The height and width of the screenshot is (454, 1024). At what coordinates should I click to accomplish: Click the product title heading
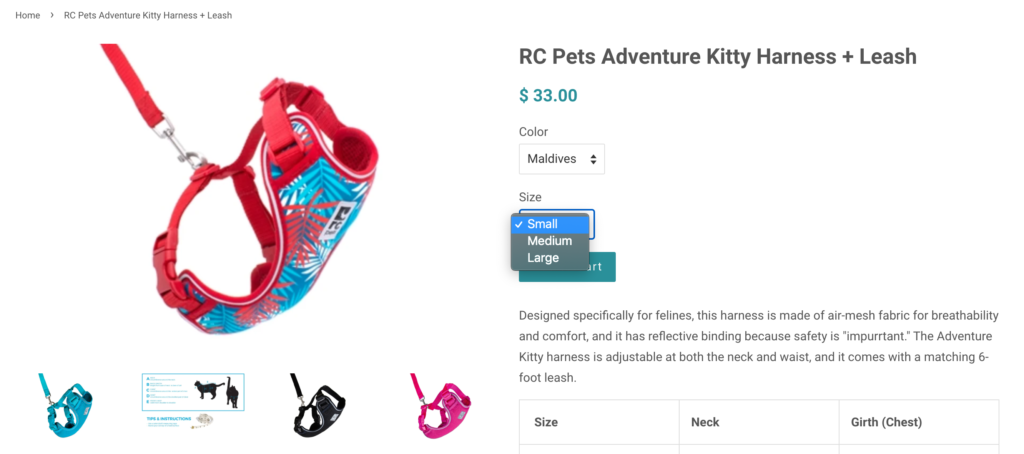(x=717, y=56)
